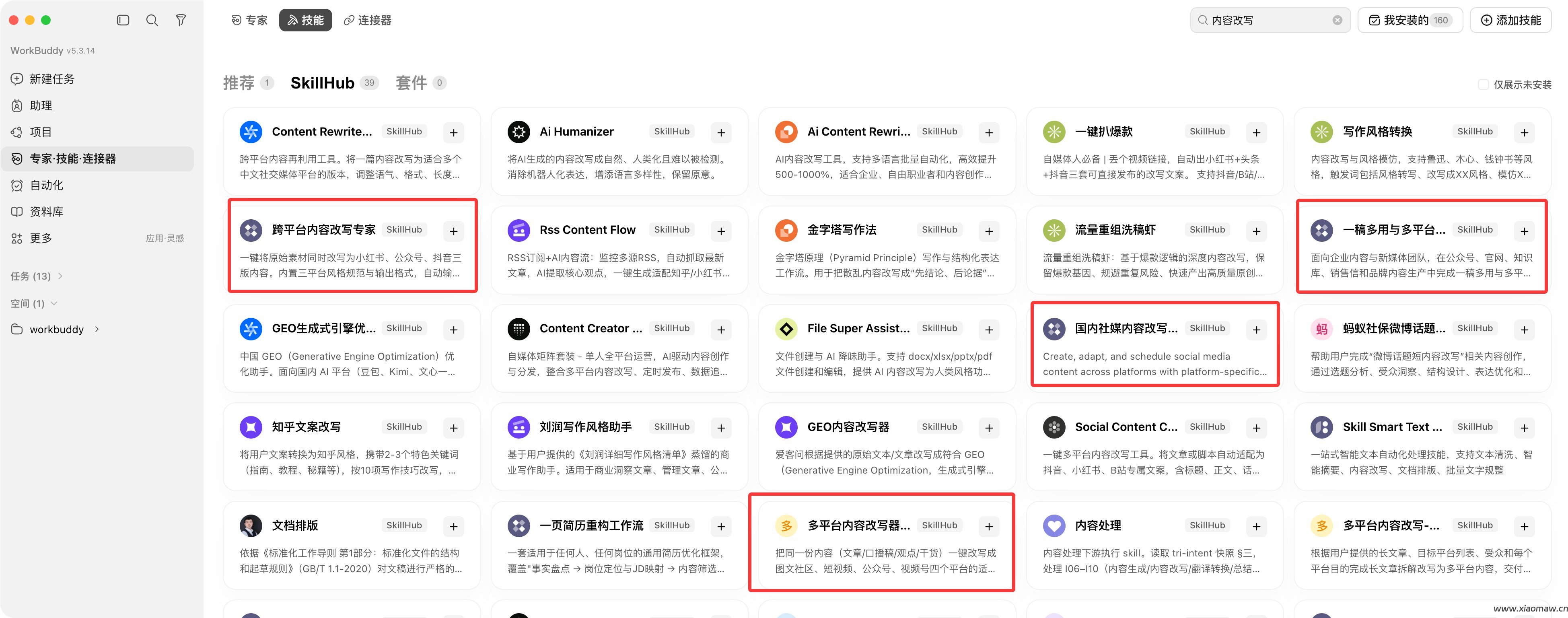Click the 应用·灵感 label in sidebar
Screen dimensions: 1568x618
point(165,239)
